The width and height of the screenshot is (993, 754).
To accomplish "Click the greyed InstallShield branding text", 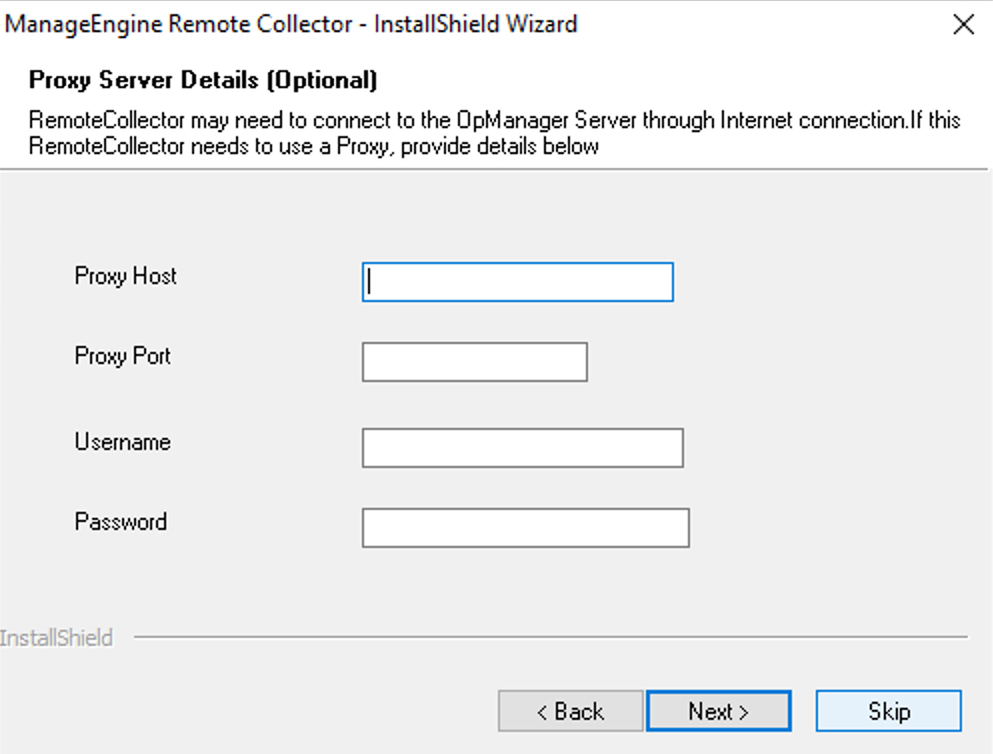I will pyautogui.click(x=56, y=637).
